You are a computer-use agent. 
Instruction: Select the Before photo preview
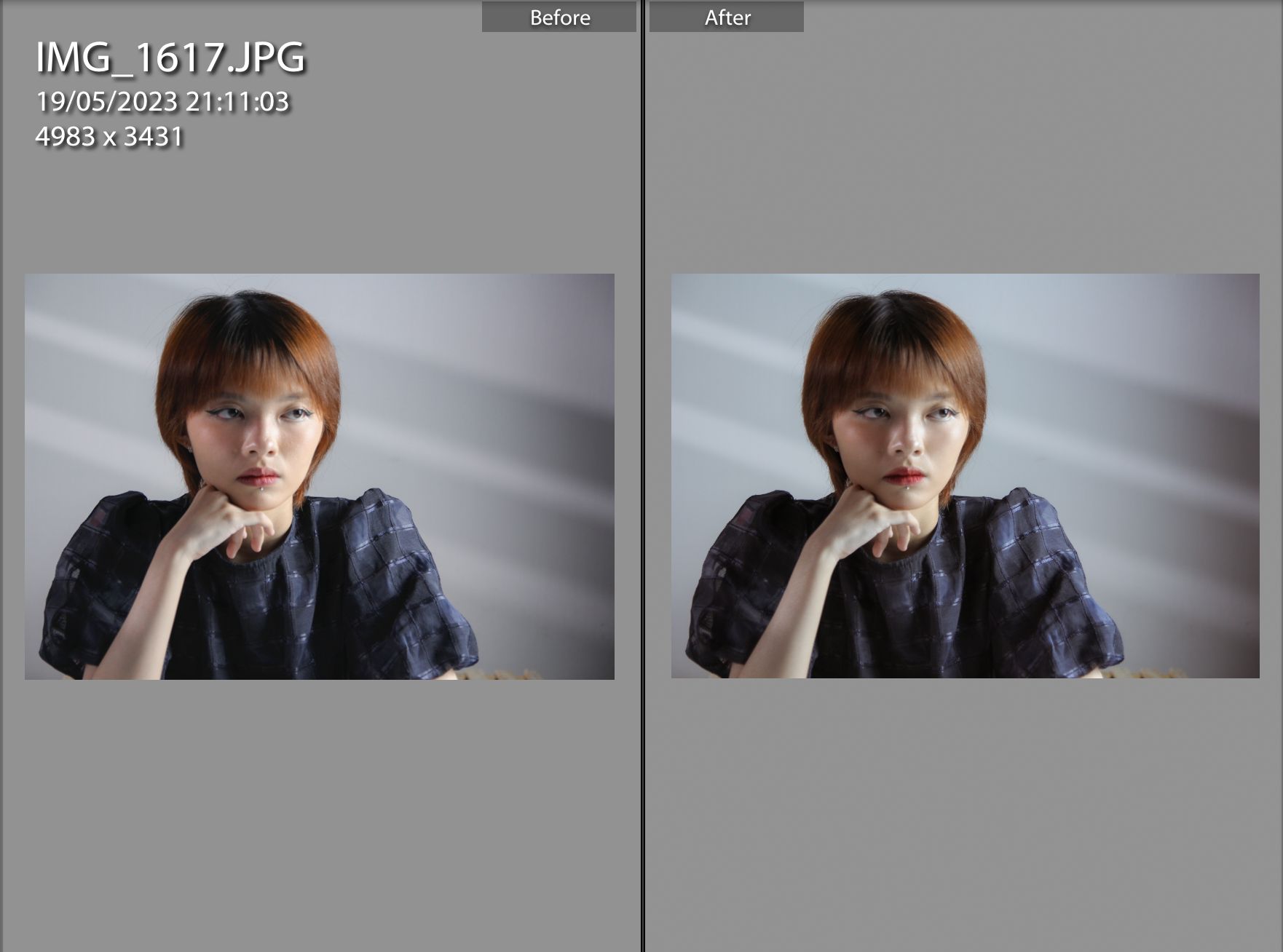pos(320,477)
